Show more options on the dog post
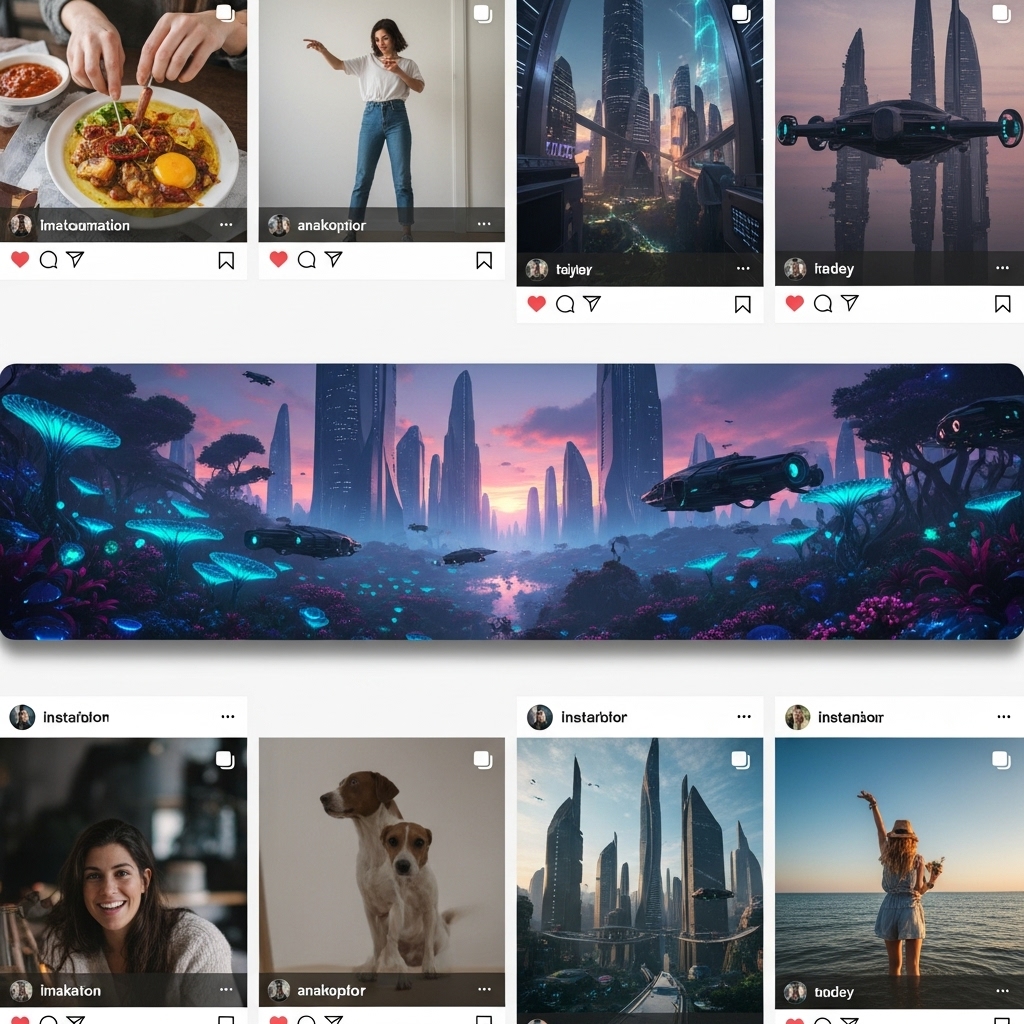 coord(485,991)
